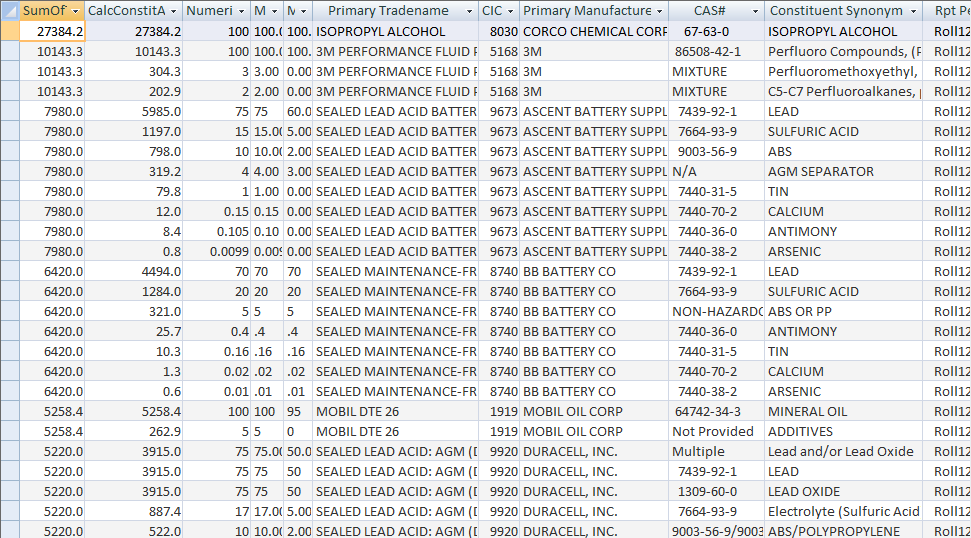
Task: Select the Electrolyte (Sulfuric Acid cell
Action: tap(843, 511)
